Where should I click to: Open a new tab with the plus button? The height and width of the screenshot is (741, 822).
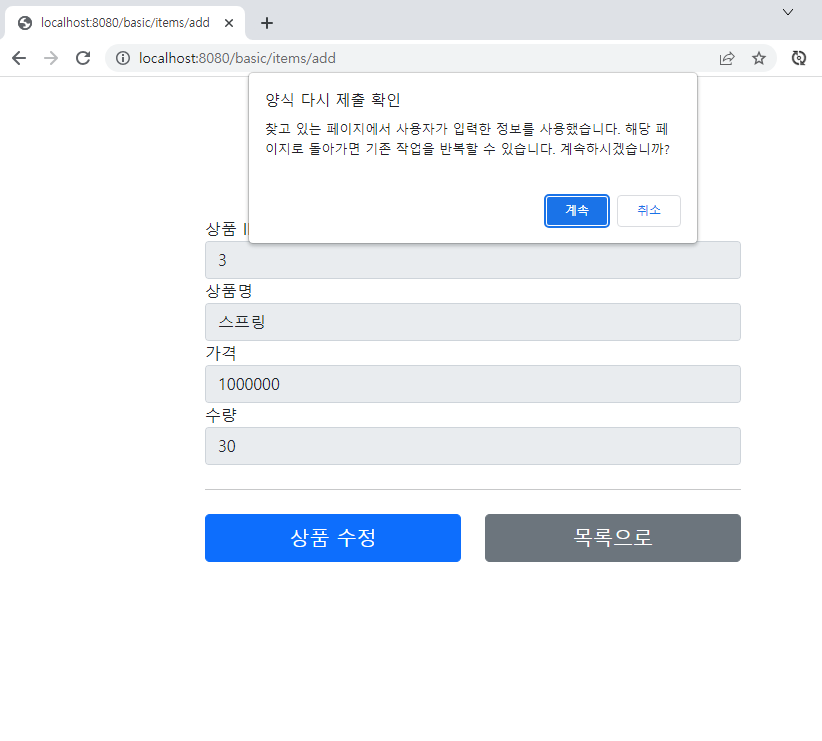(x=267, y=23)
